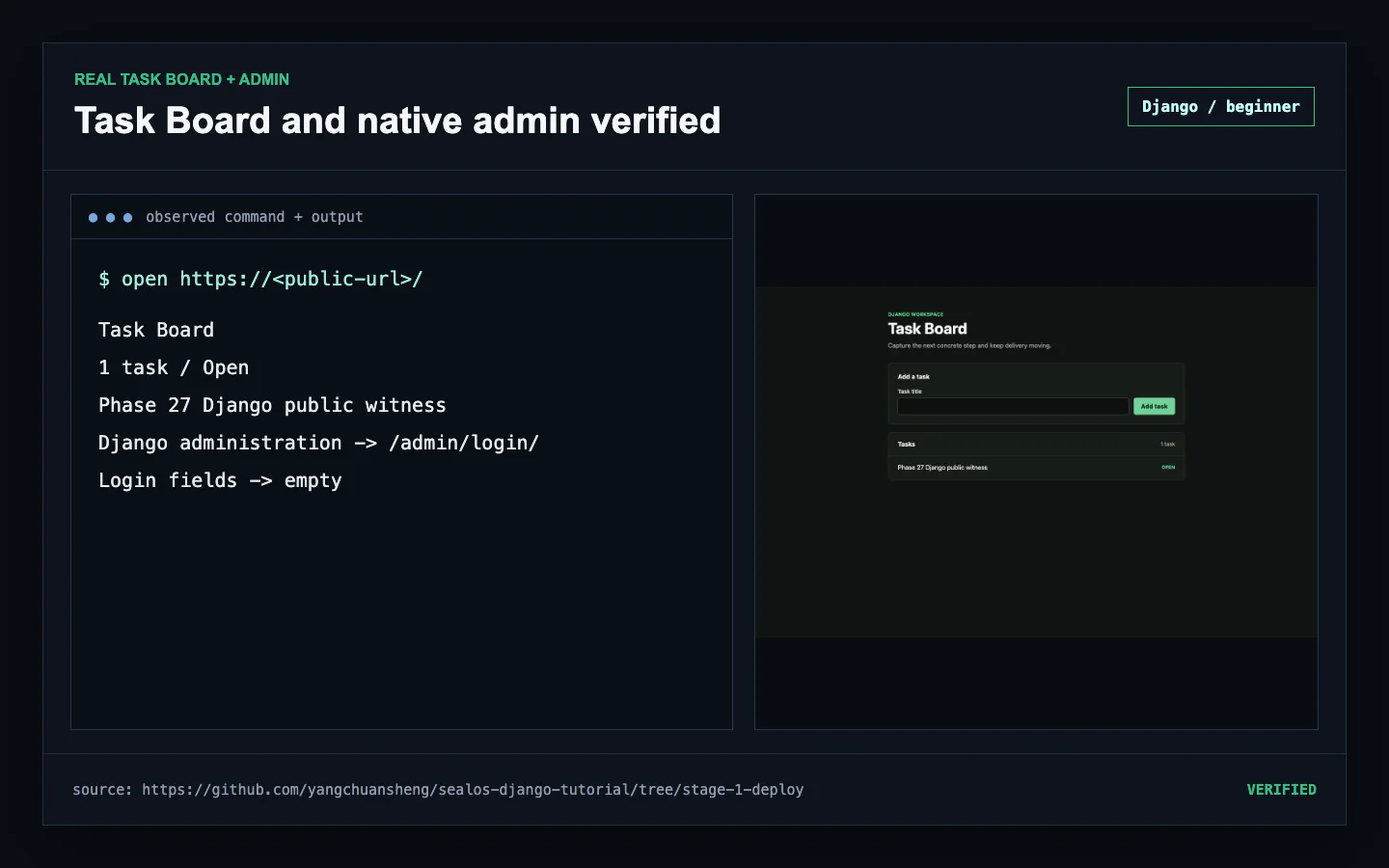Click the third terminal window dot
The width and height of the screenshot is (1389, 868).
coord(128,218)
